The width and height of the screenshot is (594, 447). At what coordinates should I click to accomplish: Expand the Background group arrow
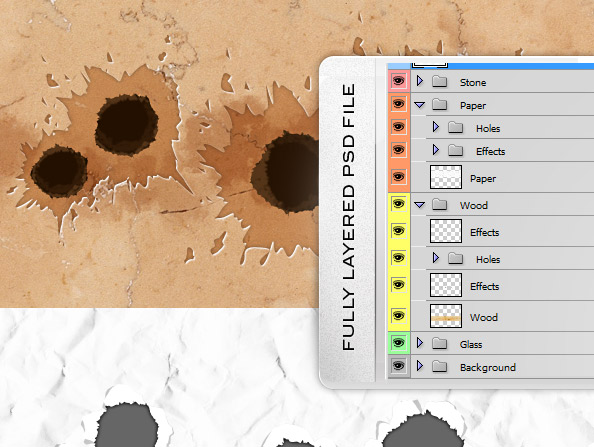tap(419, 366)
